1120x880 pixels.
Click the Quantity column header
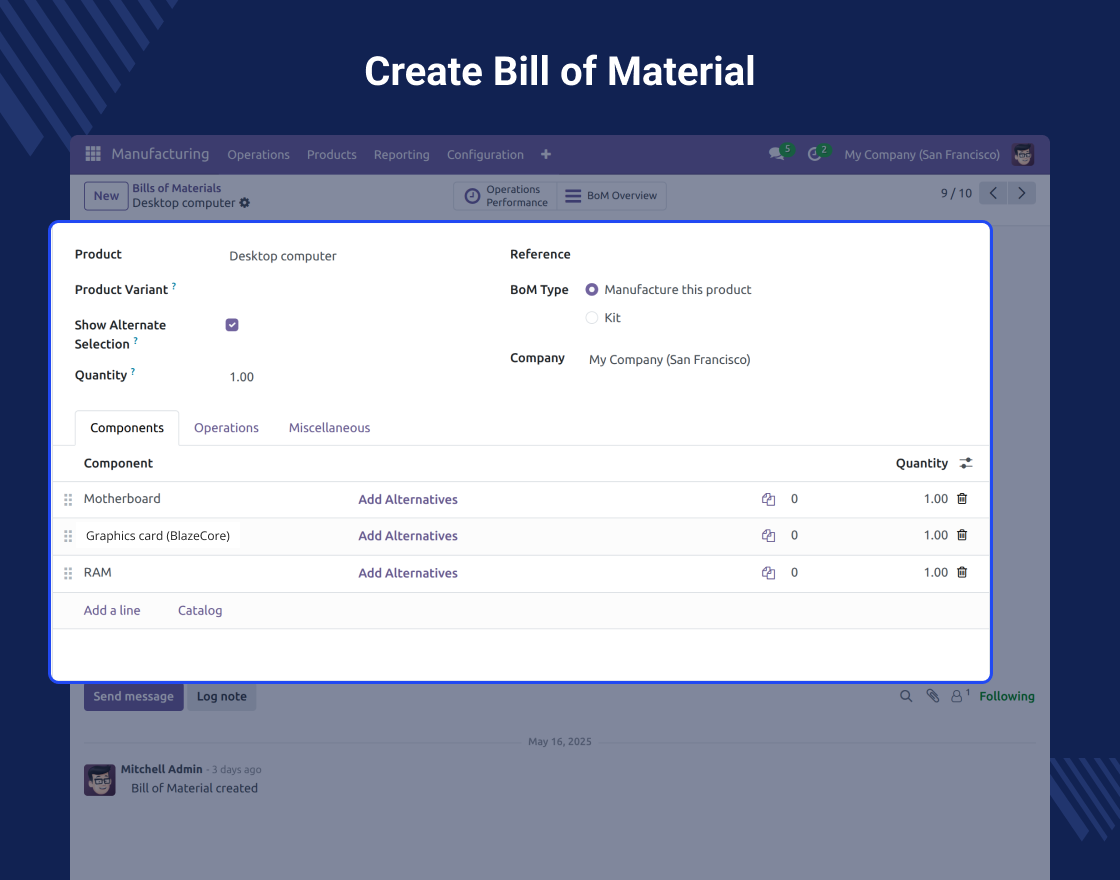coord(921,463)
